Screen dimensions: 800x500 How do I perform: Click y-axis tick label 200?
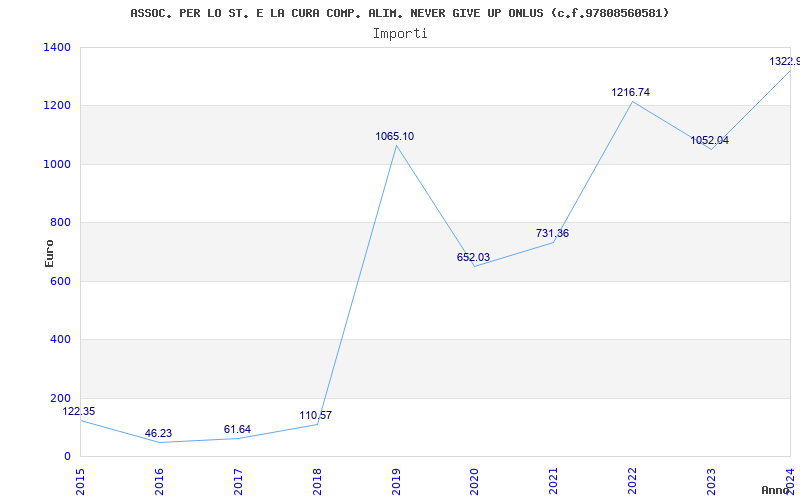coord(61,398)
